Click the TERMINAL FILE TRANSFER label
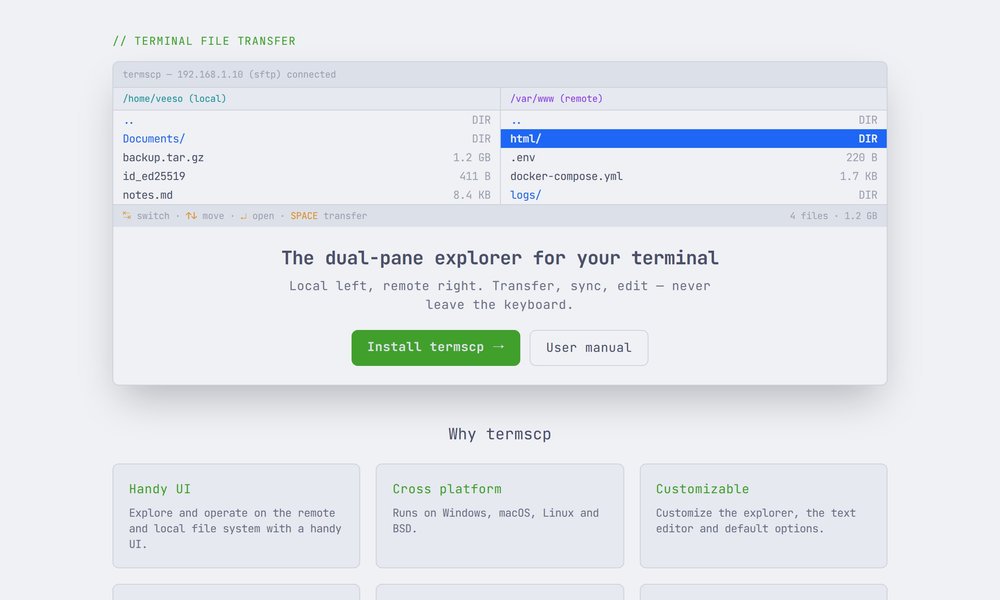Viewport: 1000px width, 600px height. coord(204,41)
